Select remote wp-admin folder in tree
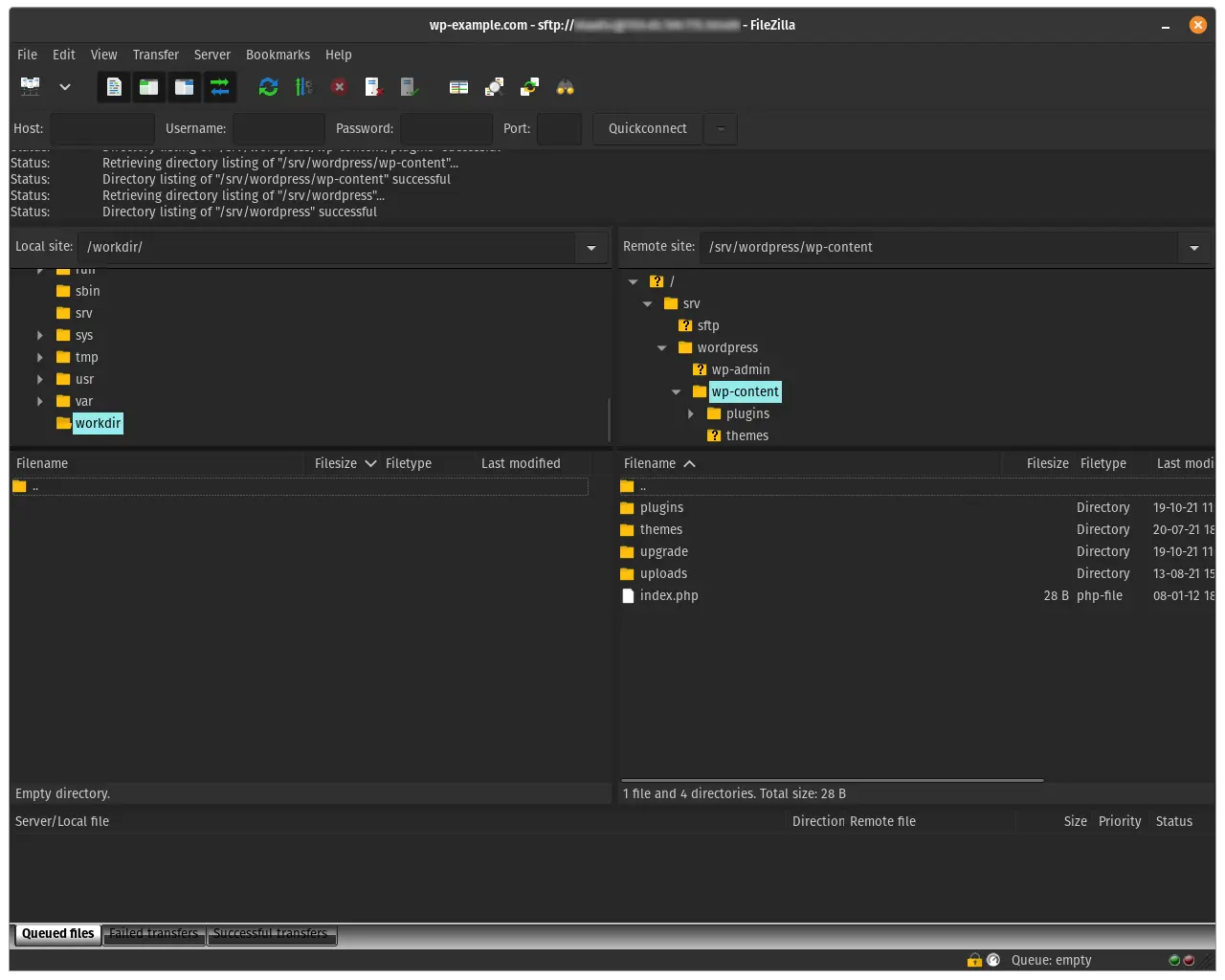The height and width of the screenshot is (980, 1225). (741, 369)
